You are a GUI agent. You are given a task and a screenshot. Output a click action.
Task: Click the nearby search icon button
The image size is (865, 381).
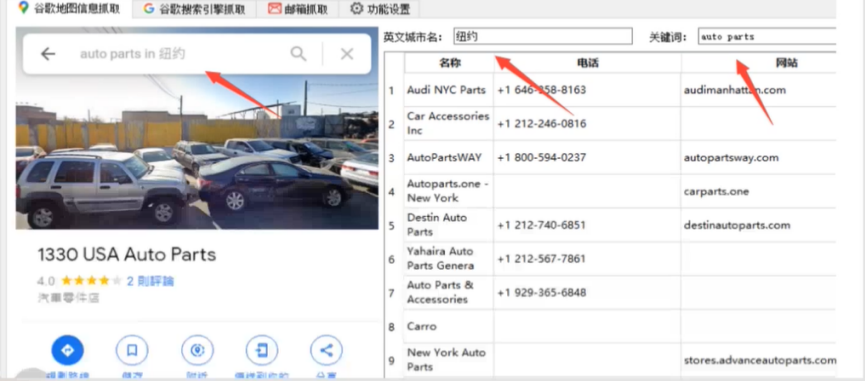[197, 350]
